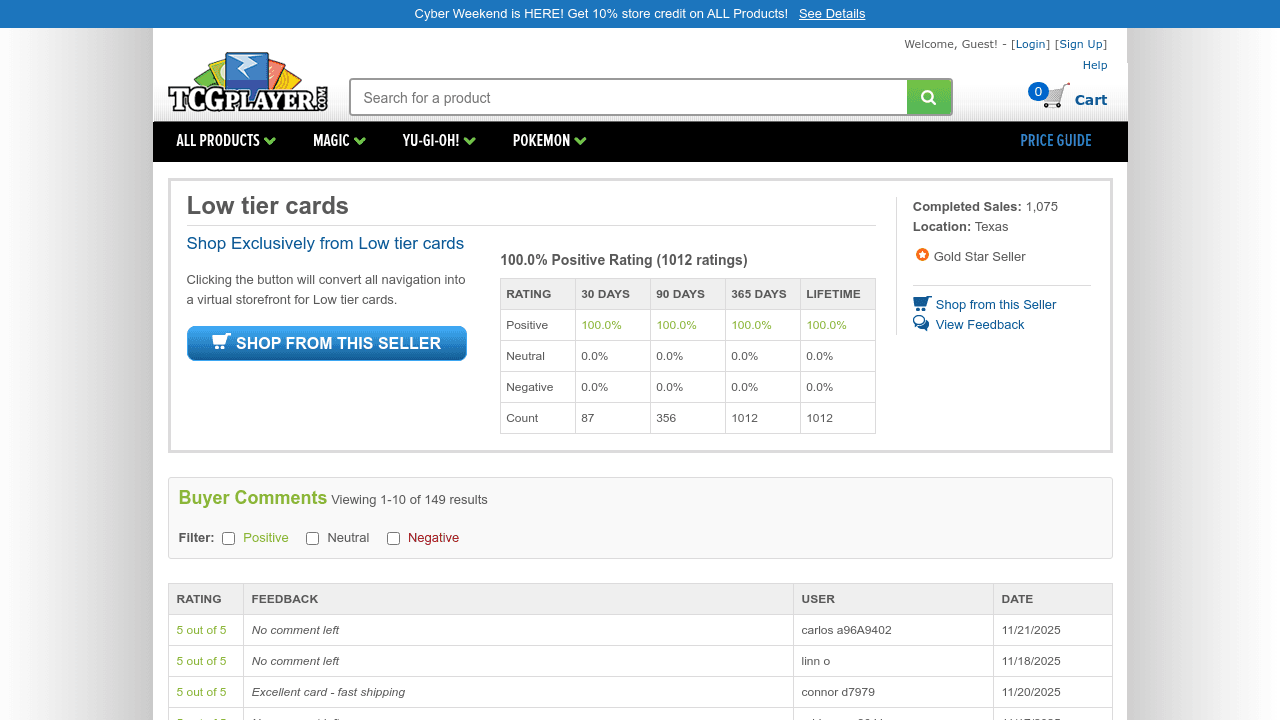
Task: Click the blue Shop From This Seller button
Action: pyautogui.click(x=327, y=343)
